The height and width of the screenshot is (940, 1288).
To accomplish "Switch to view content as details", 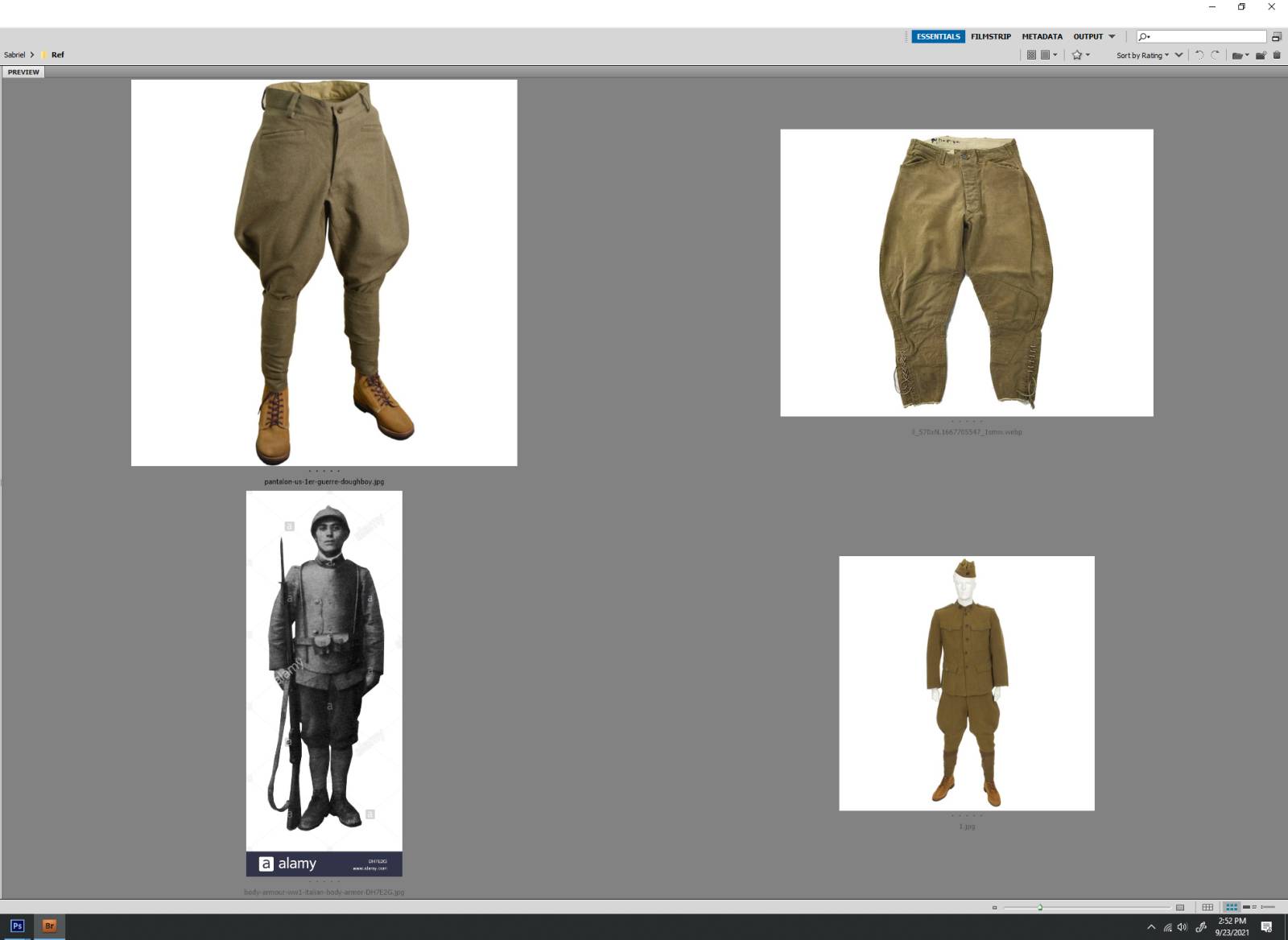I will pos(1249,907).
